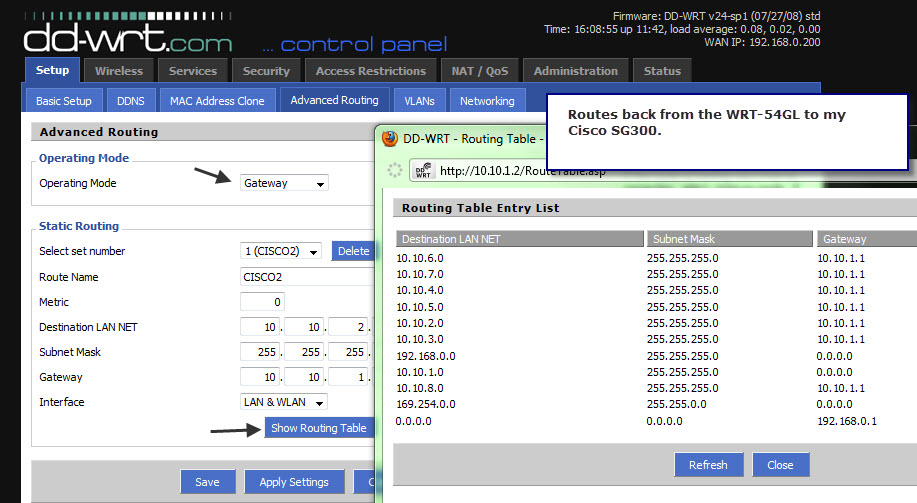Select destination 10.10.1.0 in routing table
This screenshot has width=917, height=503.
(x=420, y=372)
